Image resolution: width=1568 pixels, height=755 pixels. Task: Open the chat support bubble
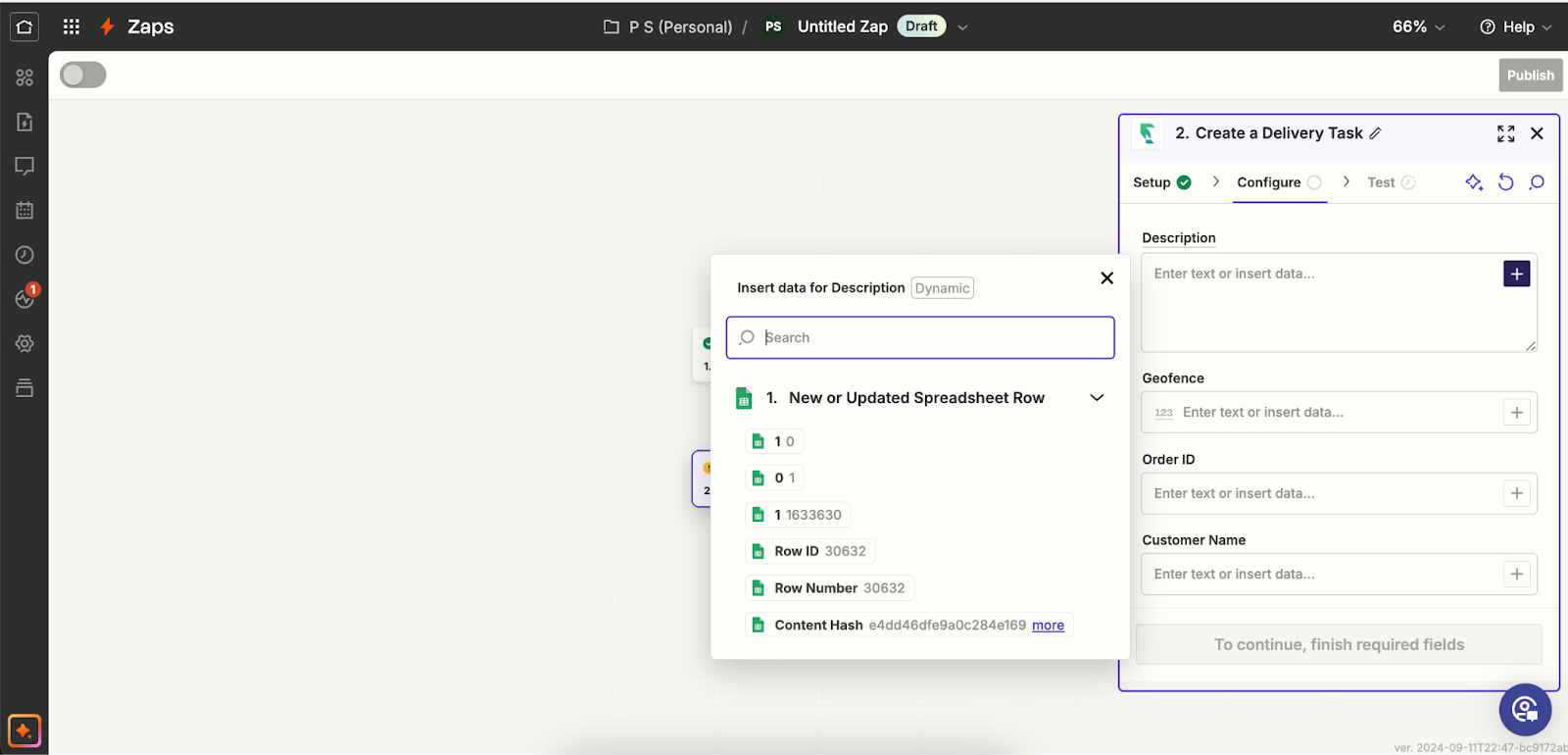(1525, 709)
